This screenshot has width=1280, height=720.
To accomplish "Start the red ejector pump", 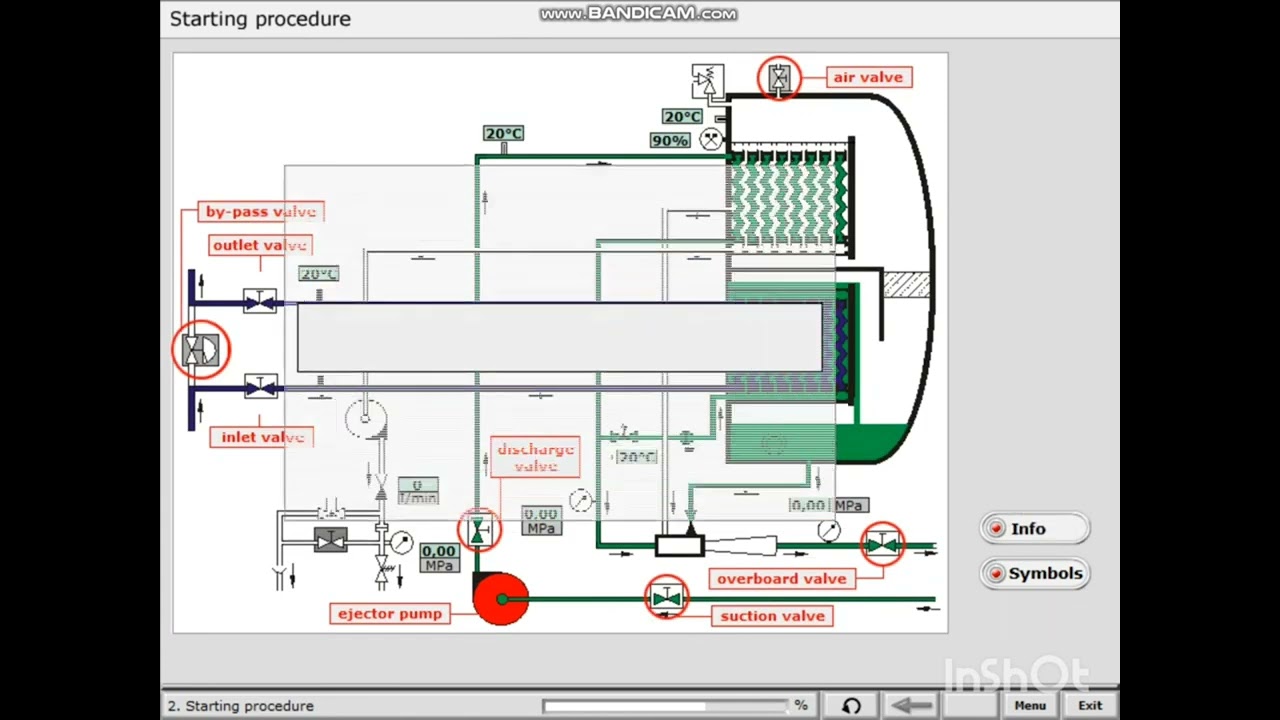I will 500,598.
